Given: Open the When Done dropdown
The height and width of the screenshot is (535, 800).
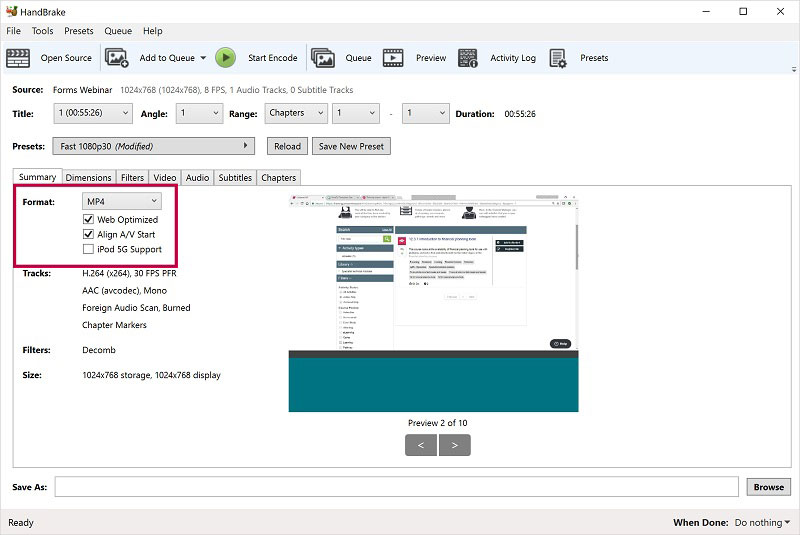Looking at the screenshot, I should tap(762, 523).
